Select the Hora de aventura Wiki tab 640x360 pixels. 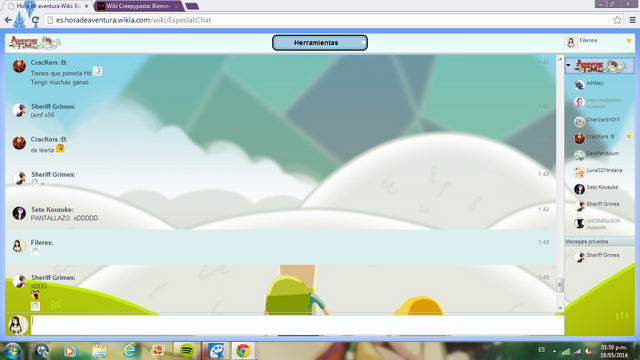point(48,6)
